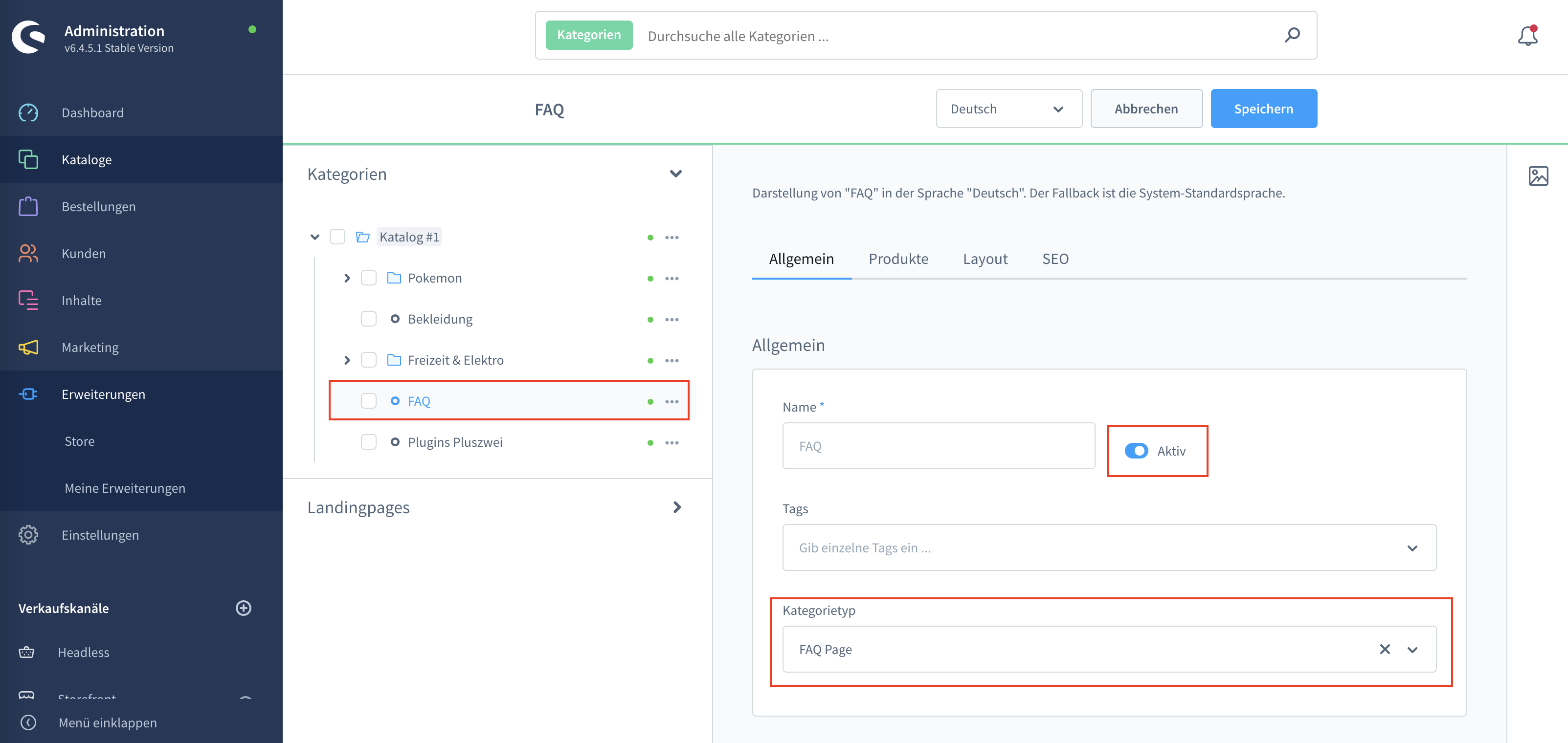The image size is (1568, 743).
Task: Open the Kategorietyp dropdown arrow
Action: coord(1412,649)
